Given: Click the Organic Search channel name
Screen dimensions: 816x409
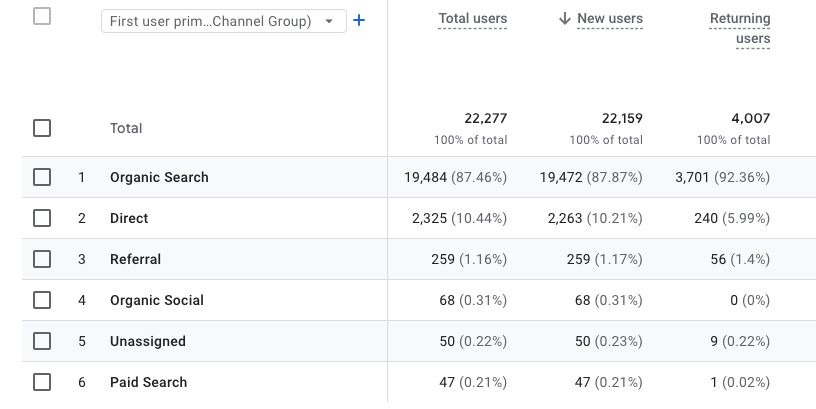Looking at the screenshot, I should tap(159, 177).
